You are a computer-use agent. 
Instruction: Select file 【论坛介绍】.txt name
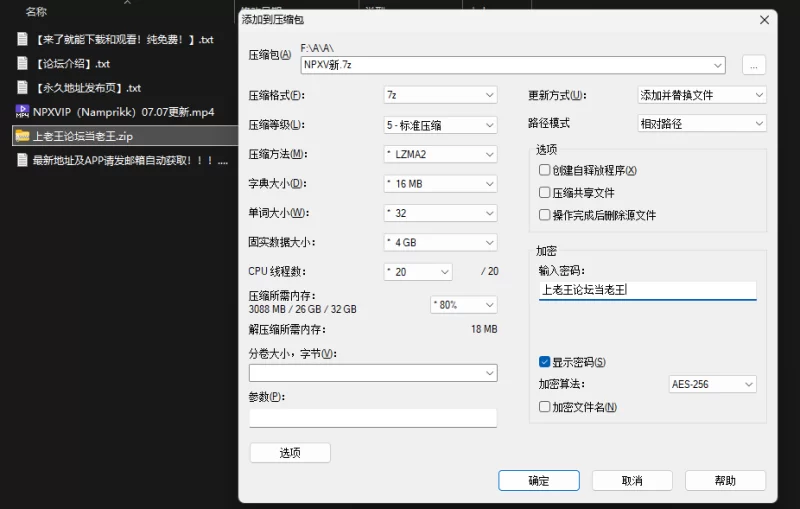click(x=71, y=64)
